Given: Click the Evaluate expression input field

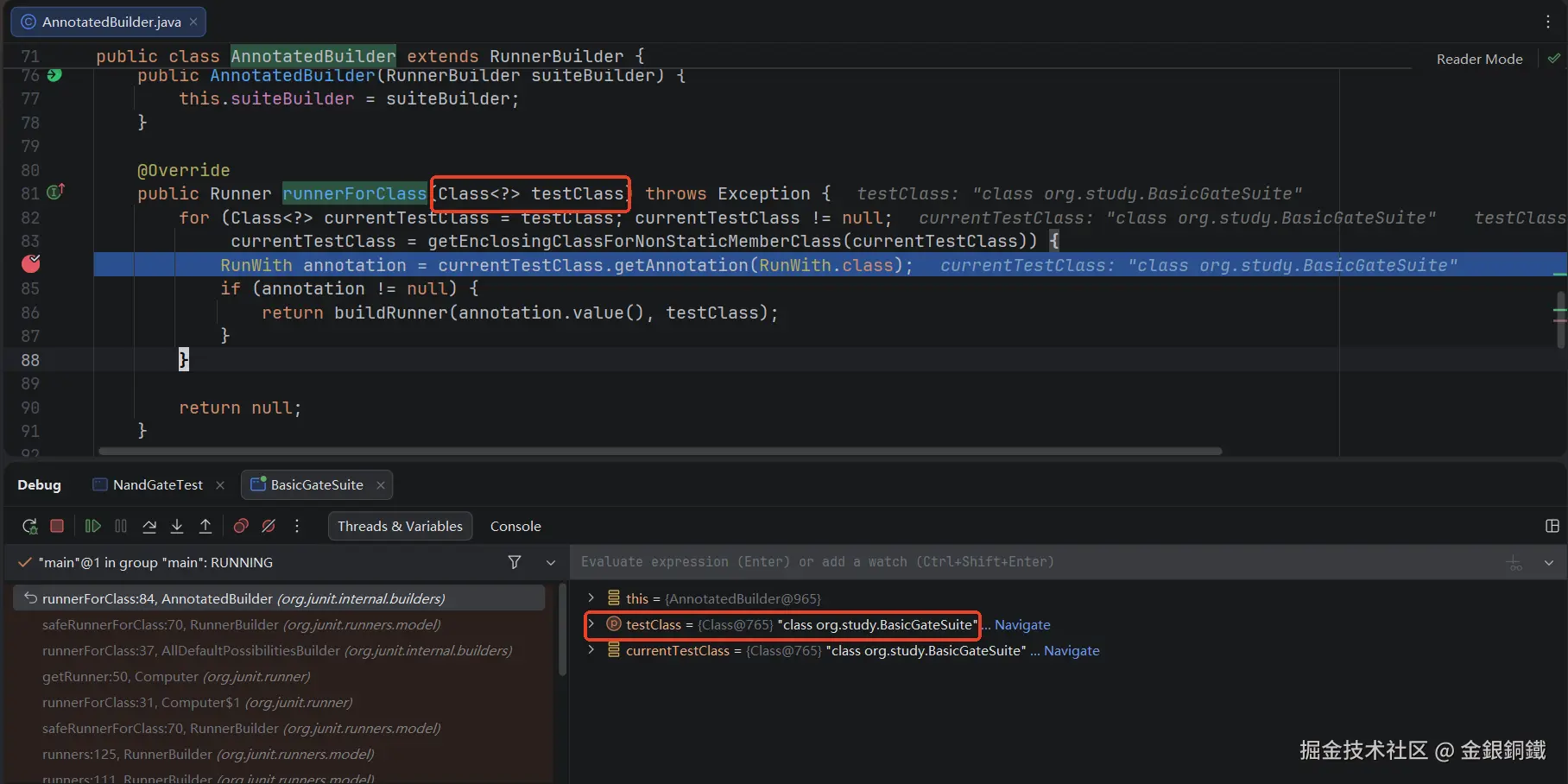Looking at the screenshot, I should pyautogui.click(x=1036, y=562).
